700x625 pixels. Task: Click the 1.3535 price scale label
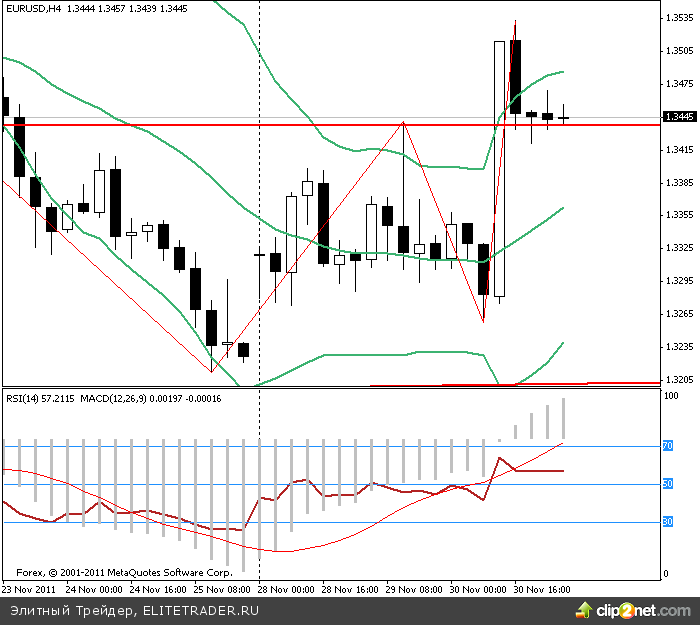click(x=680, y=18)
